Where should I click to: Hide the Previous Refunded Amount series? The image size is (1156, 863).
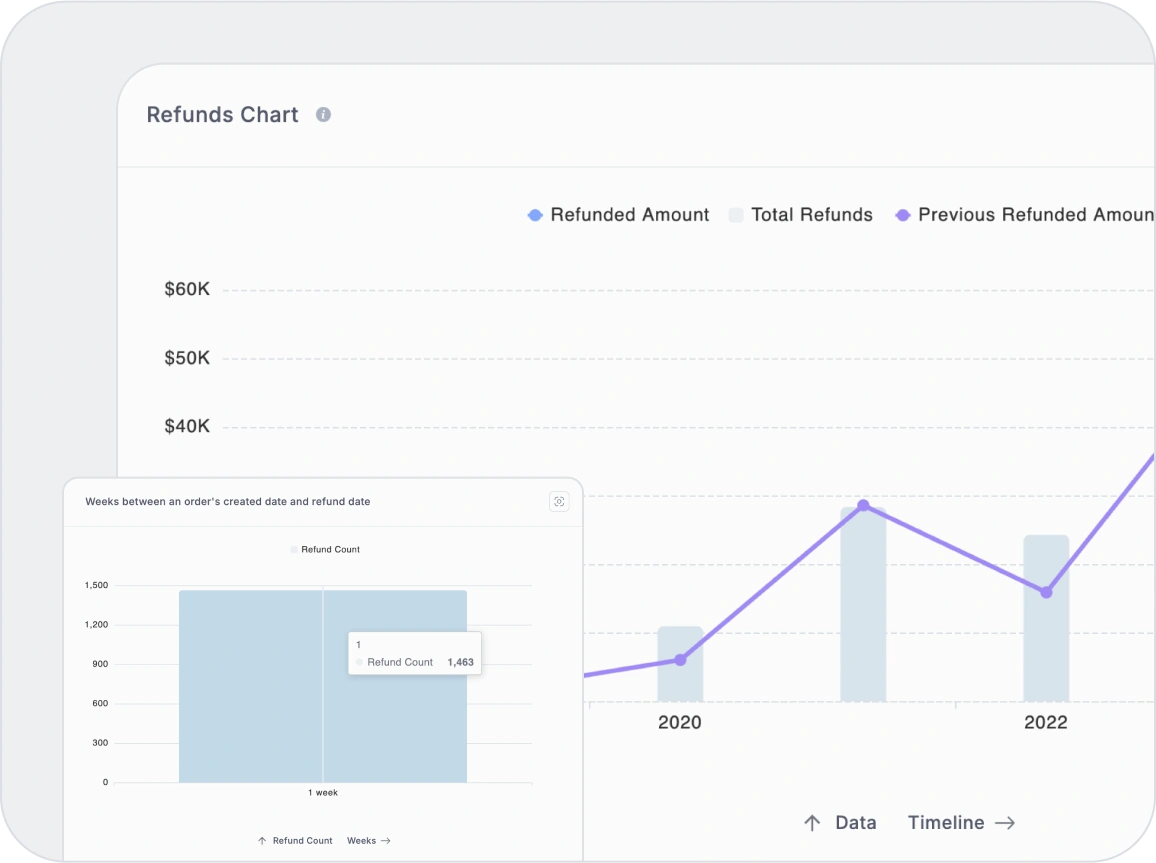(1030, 215)
